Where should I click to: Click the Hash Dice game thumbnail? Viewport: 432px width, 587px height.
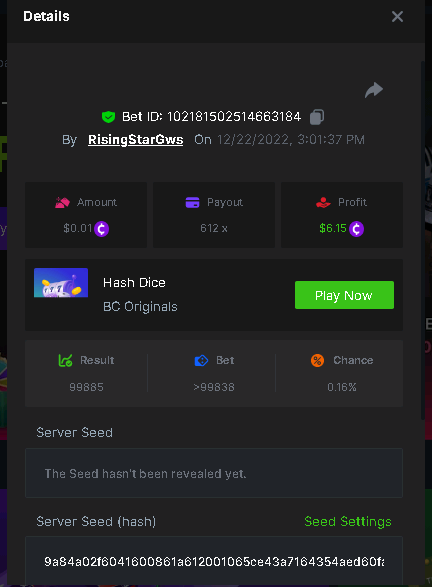point(61,283)
